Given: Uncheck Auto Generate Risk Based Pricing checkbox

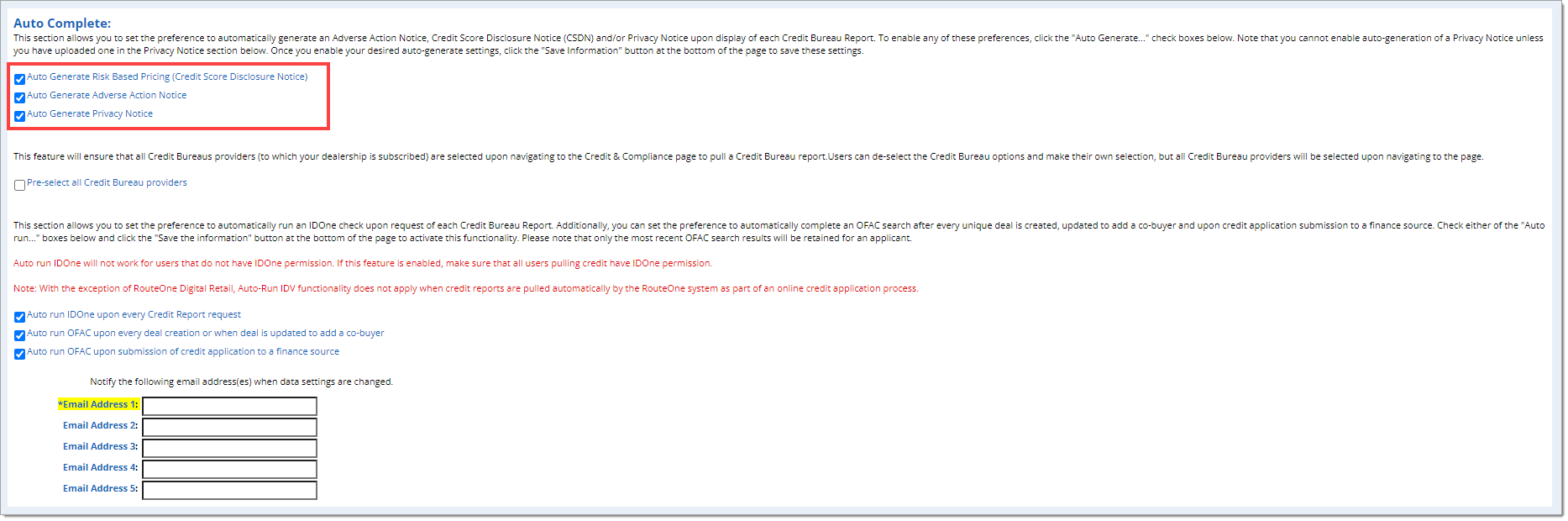Looking at the screenshot, I should coord(19,80).
